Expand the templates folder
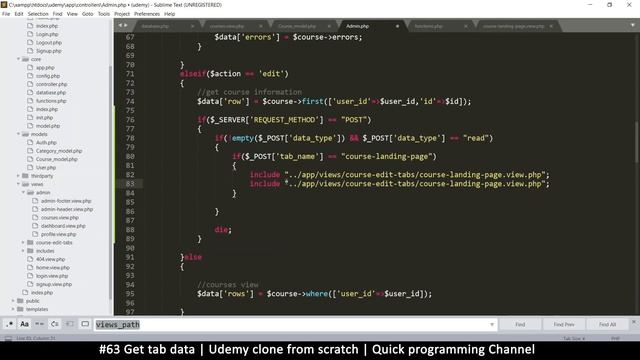The width and height of the screenshot is (640, 360). (x=13, y=309)
